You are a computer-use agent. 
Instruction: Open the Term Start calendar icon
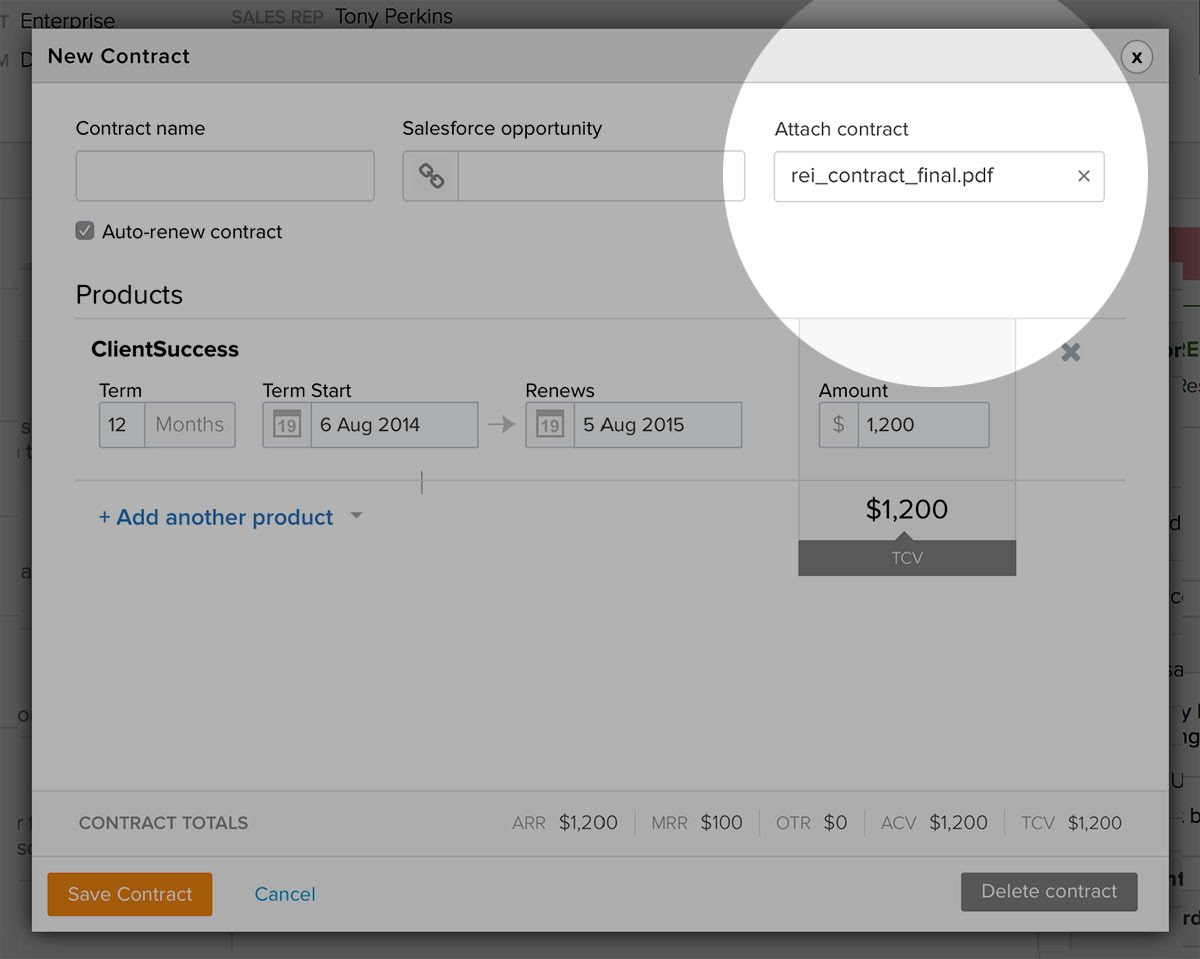[x=287, y=424]
